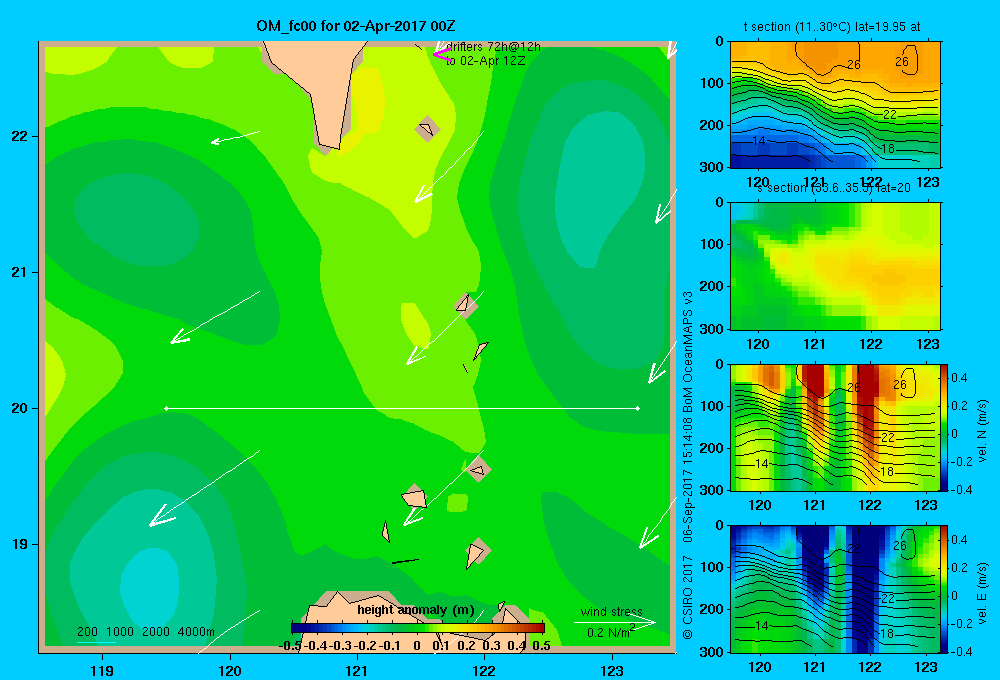
Task: Click depth label 100 on salinity section panel
Action: coord(712,244)
